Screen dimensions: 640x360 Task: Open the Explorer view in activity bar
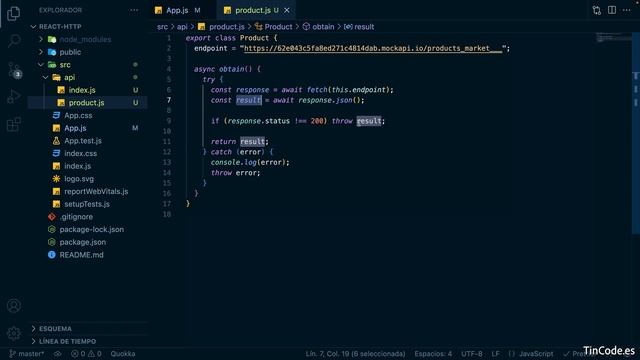tap(13, 13)
